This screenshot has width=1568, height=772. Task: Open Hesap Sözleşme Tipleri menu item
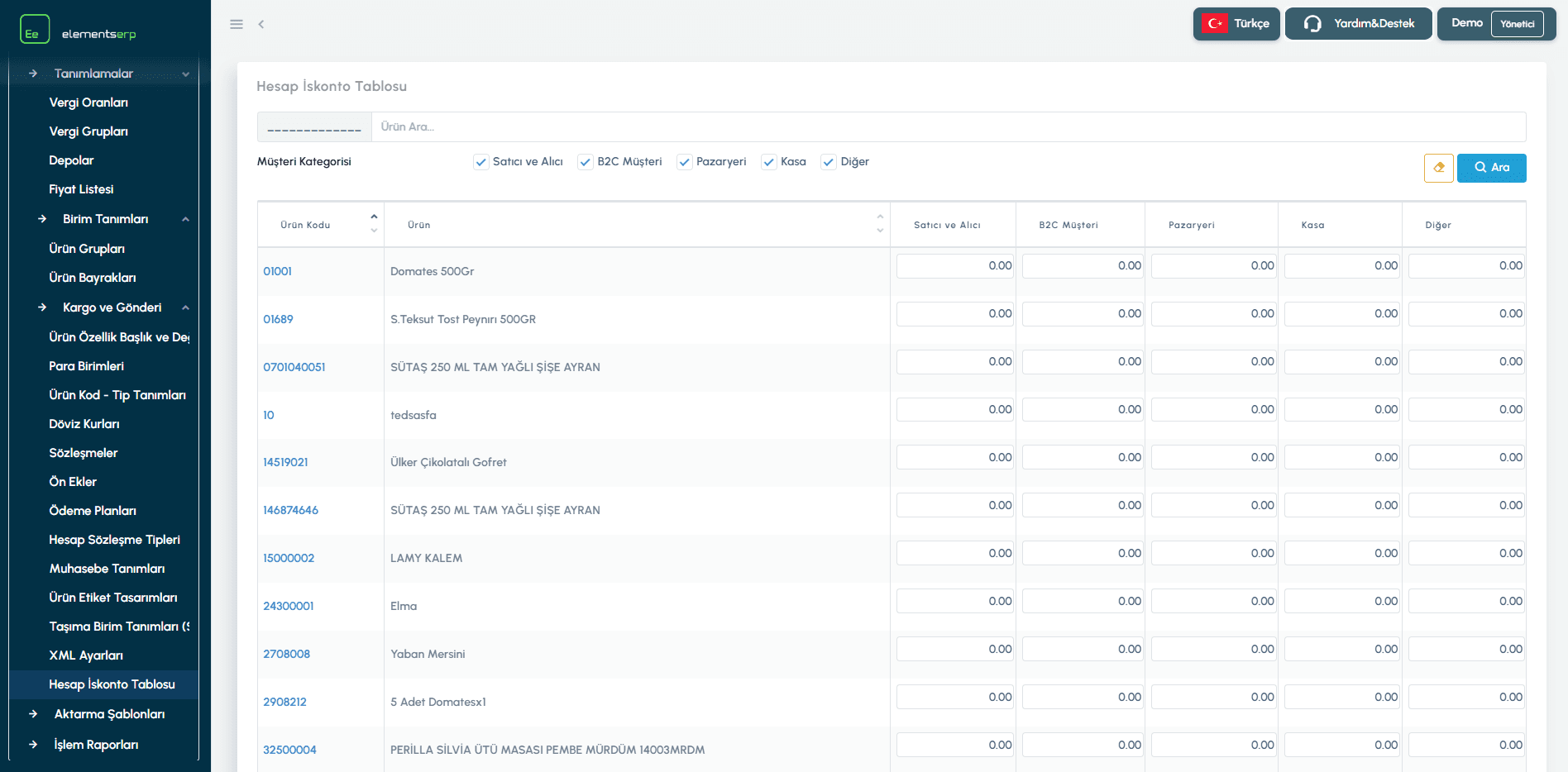114,540
